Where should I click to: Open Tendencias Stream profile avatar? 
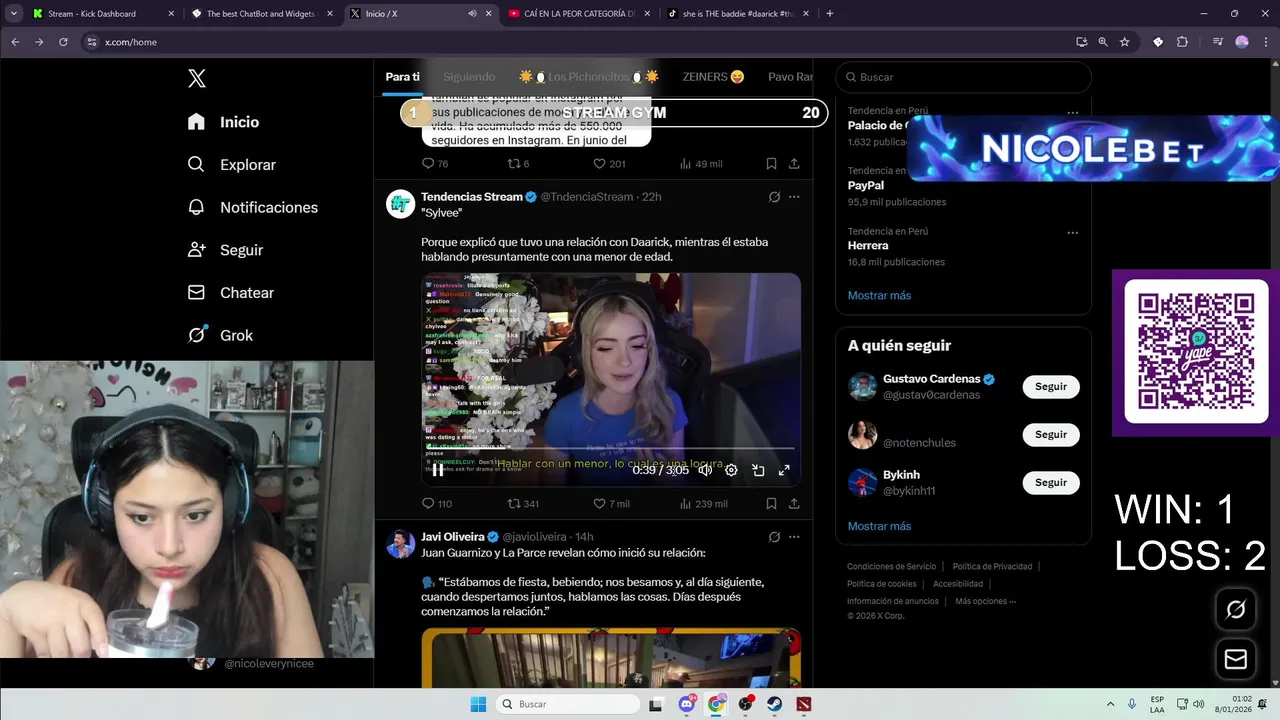point(400,203)
